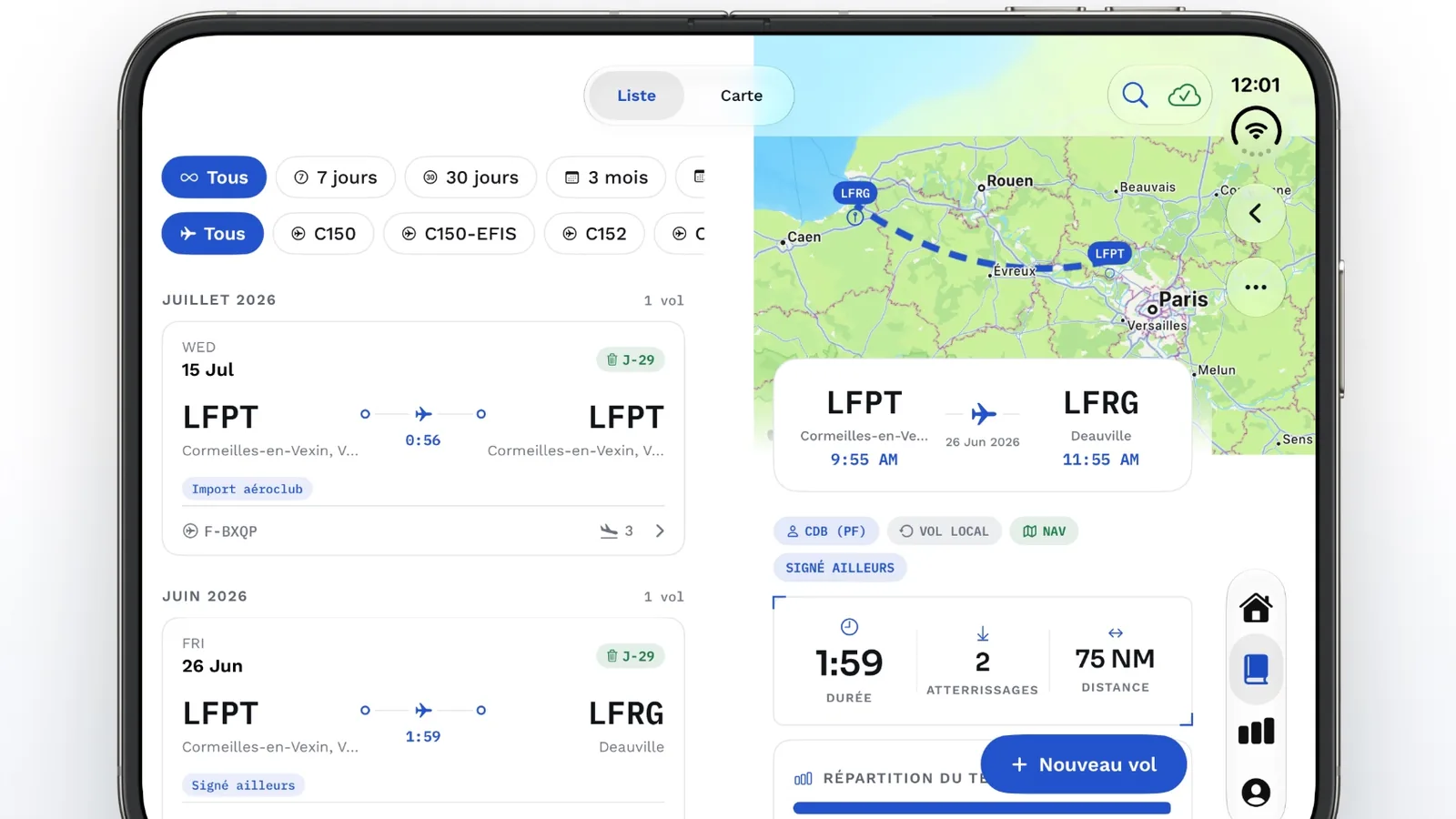Switch to the Carte view
Image resolution: width=1456 pixels, height=819 pixels.
point(742,96)
